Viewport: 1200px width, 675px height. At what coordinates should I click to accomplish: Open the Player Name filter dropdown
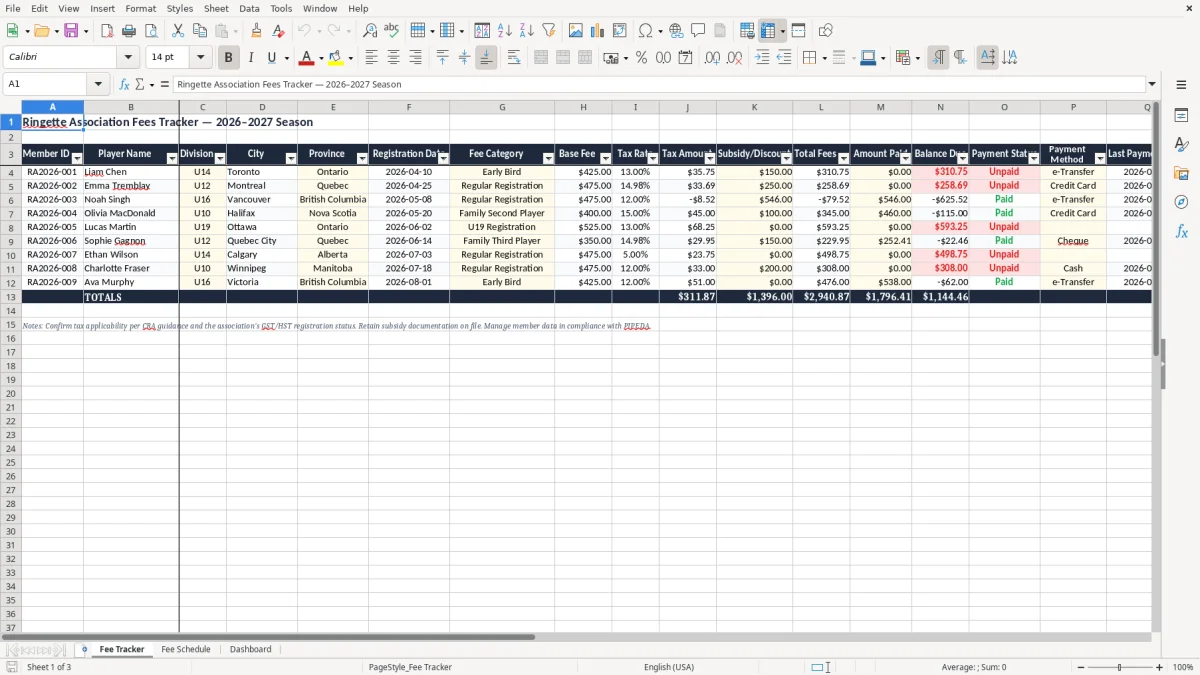click(x=171, y=158)
